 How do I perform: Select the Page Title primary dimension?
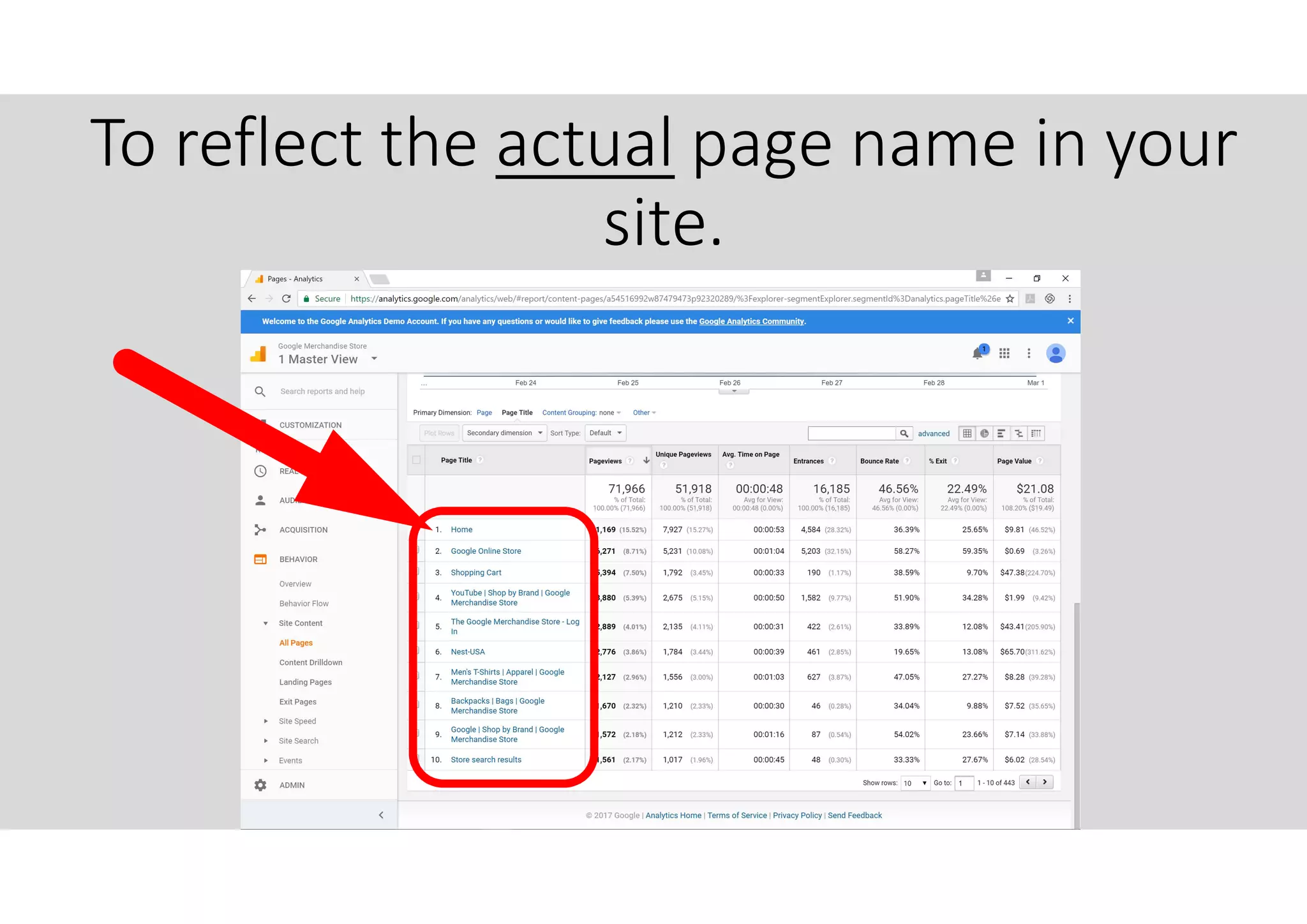pos(517,413)
